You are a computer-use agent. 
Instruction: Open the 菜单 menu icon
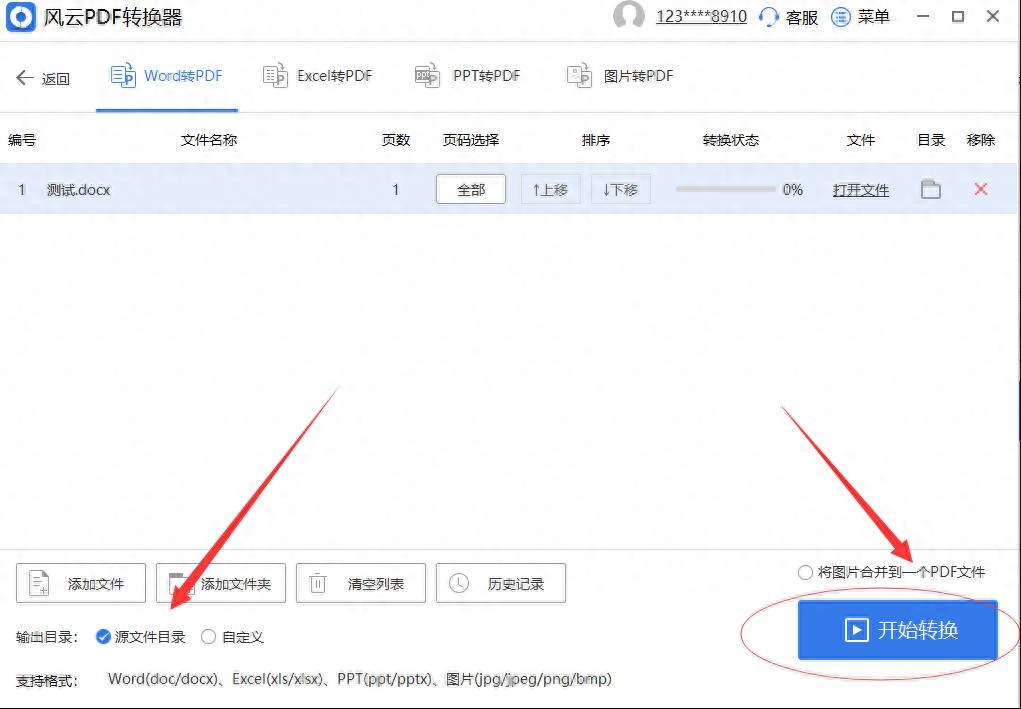click(841, 16)
